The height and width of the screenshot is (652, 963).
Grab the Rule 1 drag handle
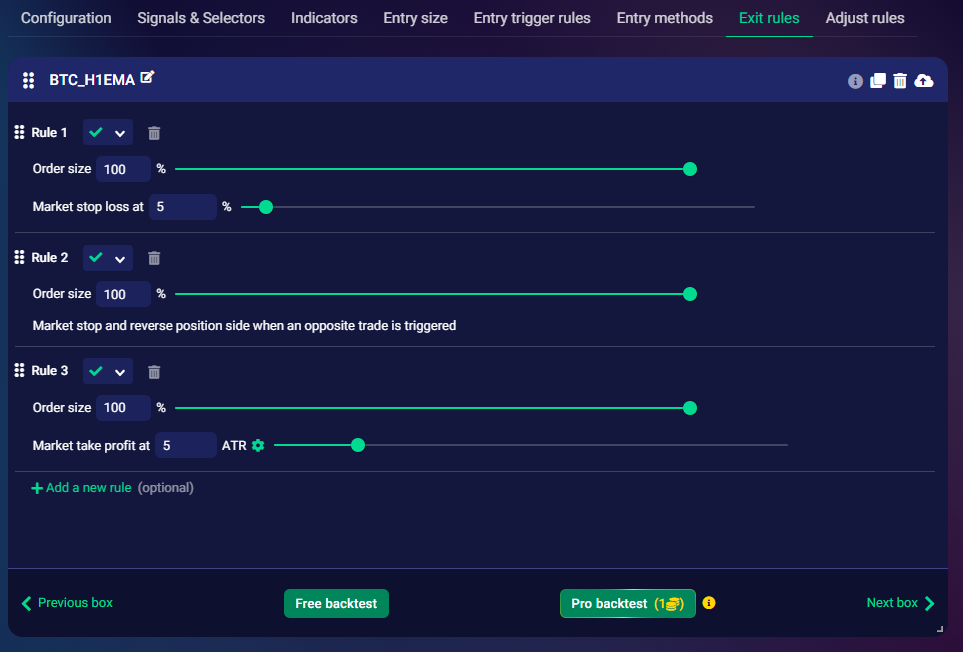click(19, 132)
